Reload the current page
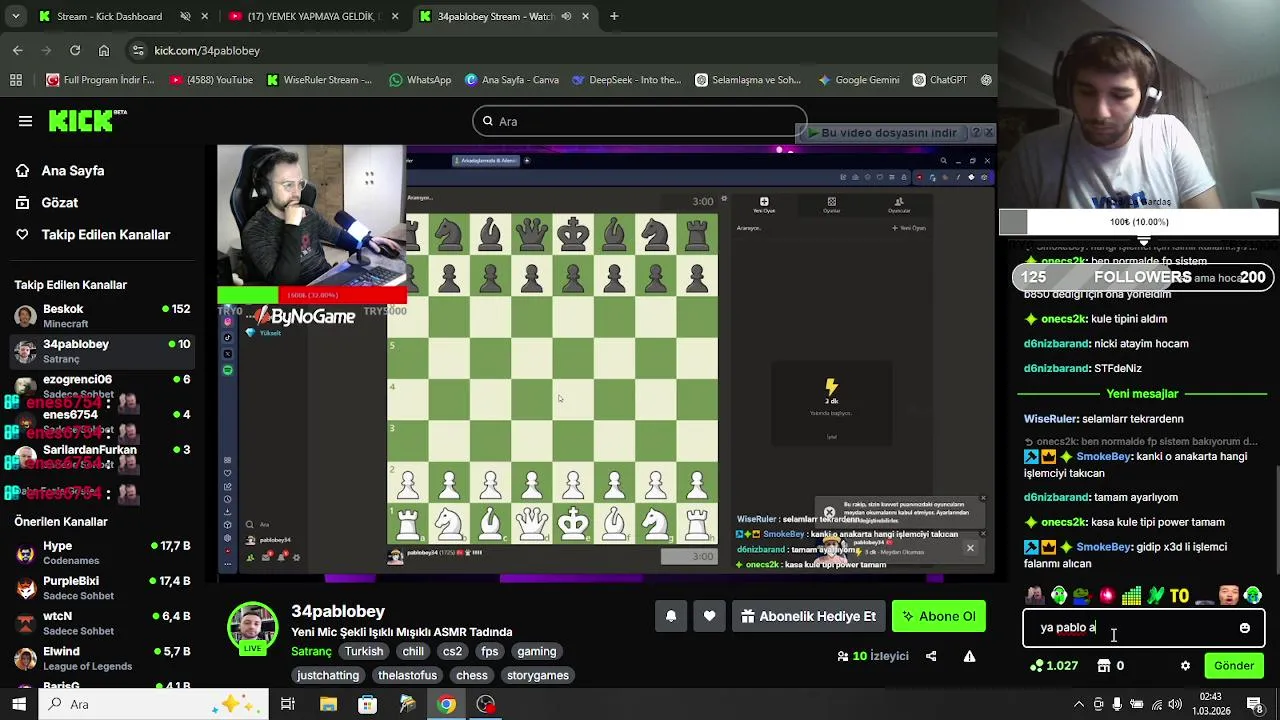 [75, 50]
